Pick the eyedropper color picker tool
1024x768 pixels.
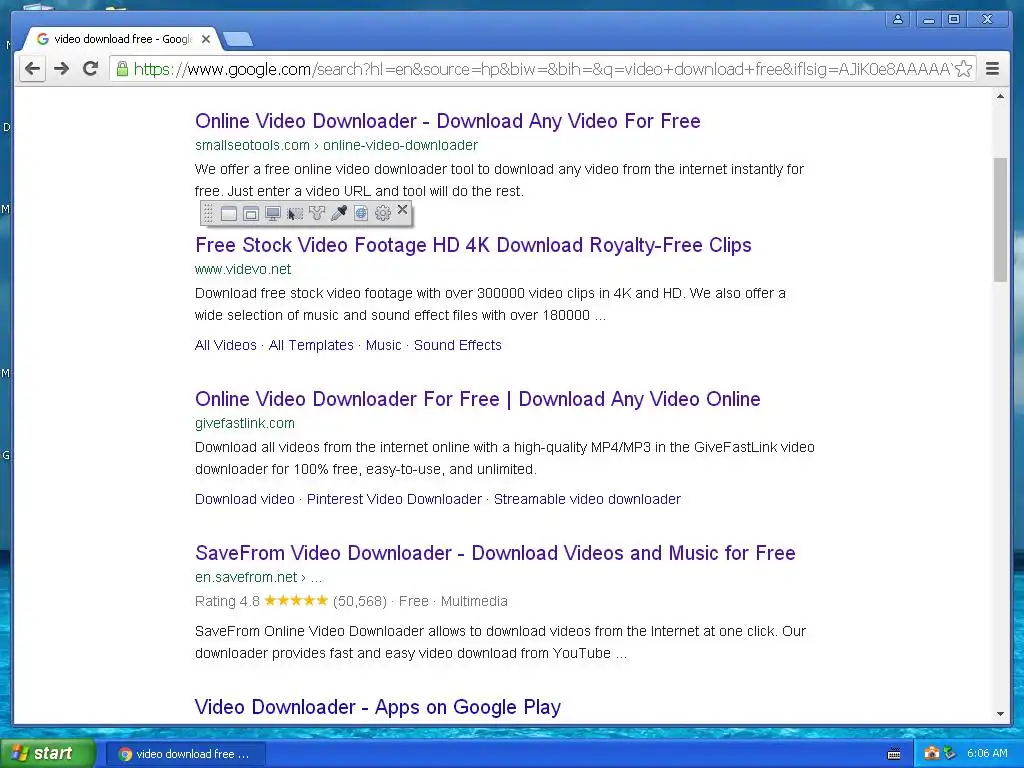(x=339, y=214)
